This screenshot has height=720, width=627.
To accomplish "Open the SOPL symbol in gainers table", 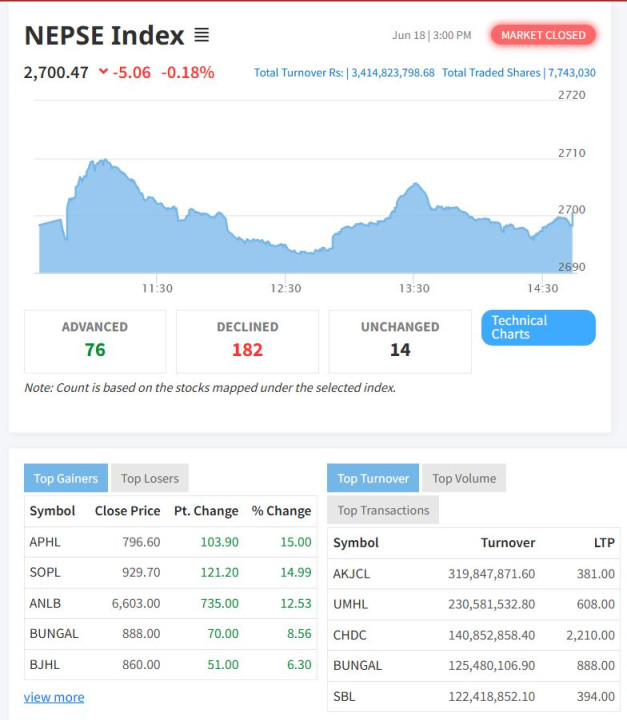I will point(45,572).
